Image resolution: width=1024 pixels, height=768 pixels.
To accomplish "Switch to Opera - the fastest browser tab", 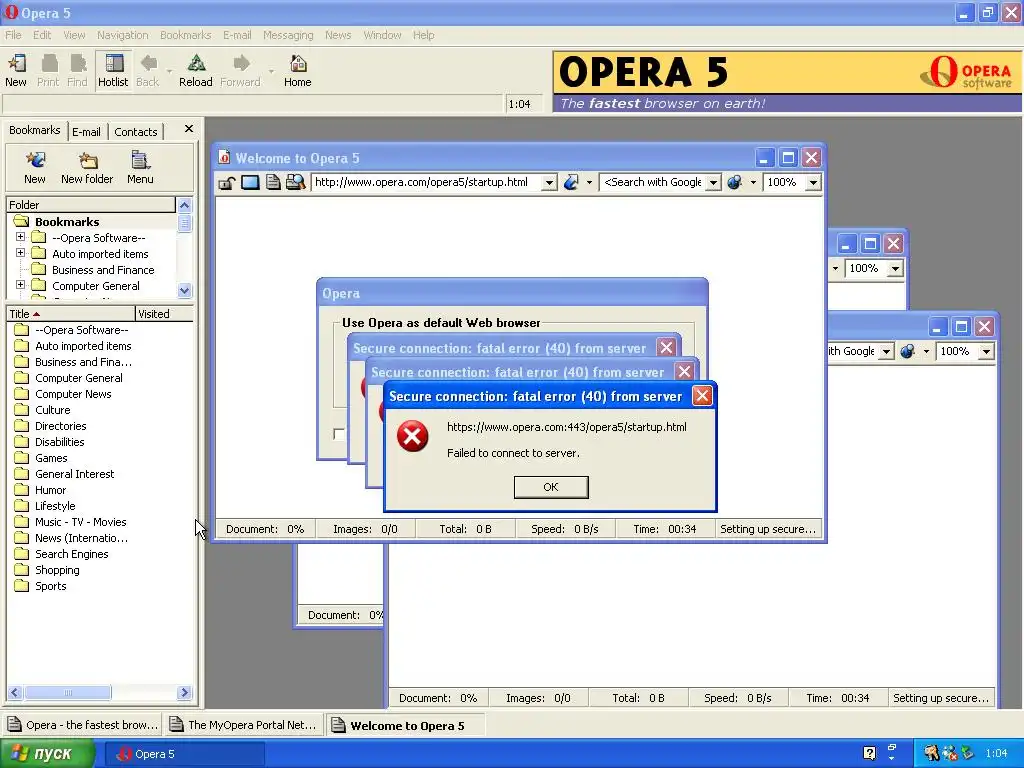I will click(x=83, y=725).
